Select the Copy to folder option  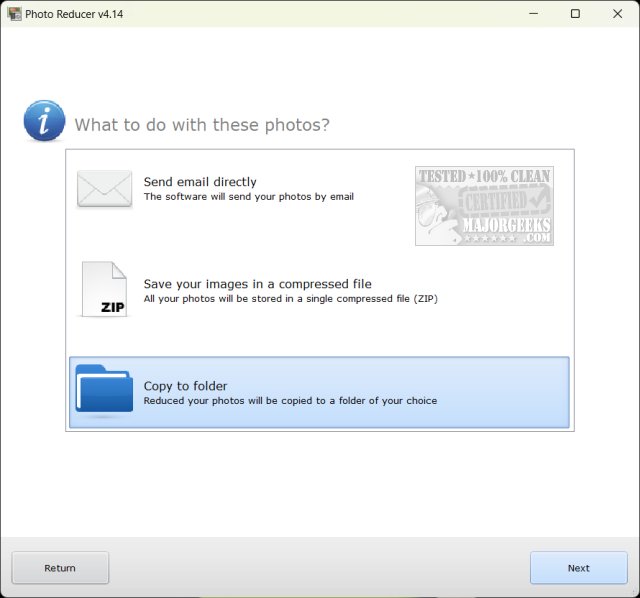tap(185, 386)
